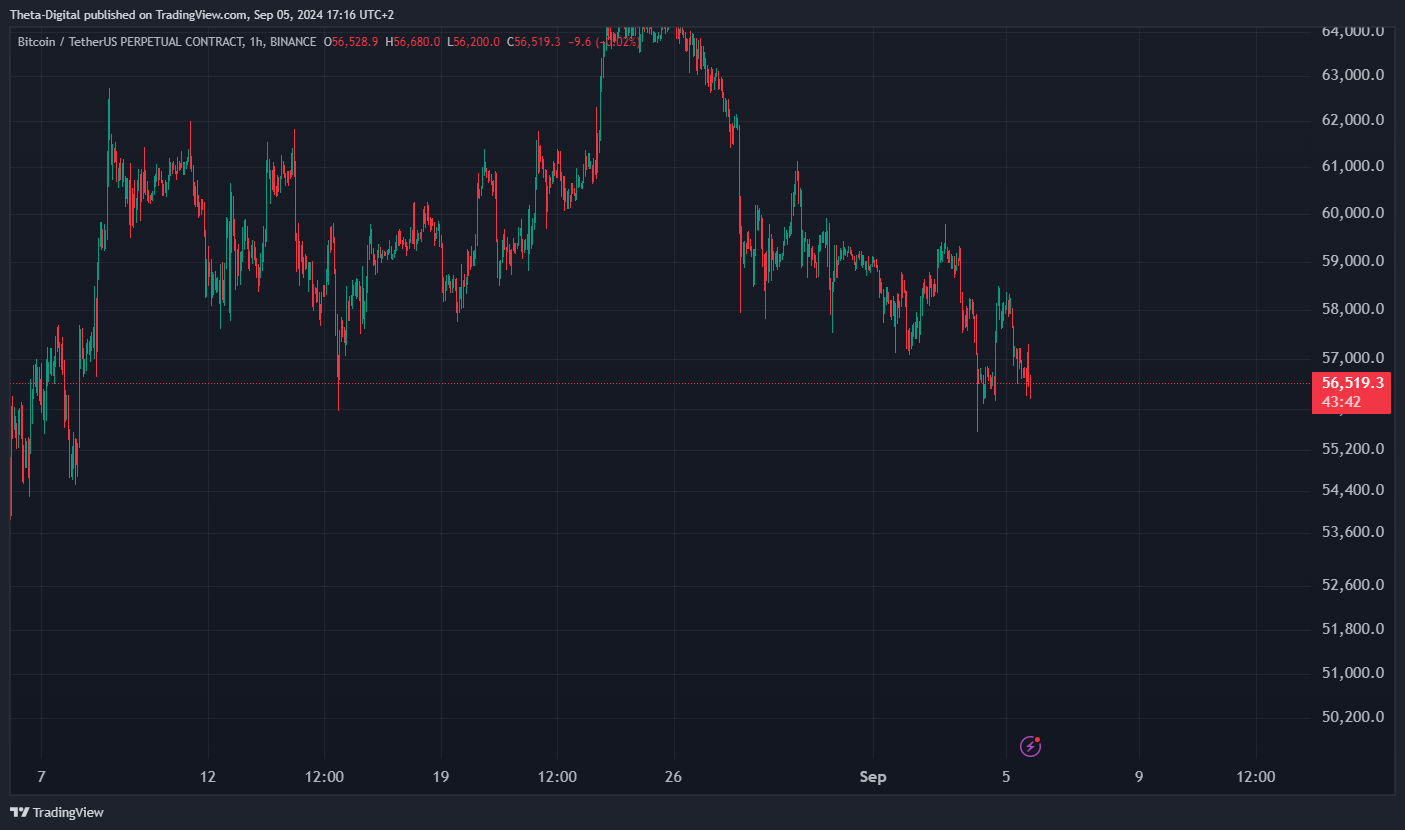The width and height of the screenshot is (1405, 830).
Task: Select the 1h interval label in the legend
Action: 256,42
